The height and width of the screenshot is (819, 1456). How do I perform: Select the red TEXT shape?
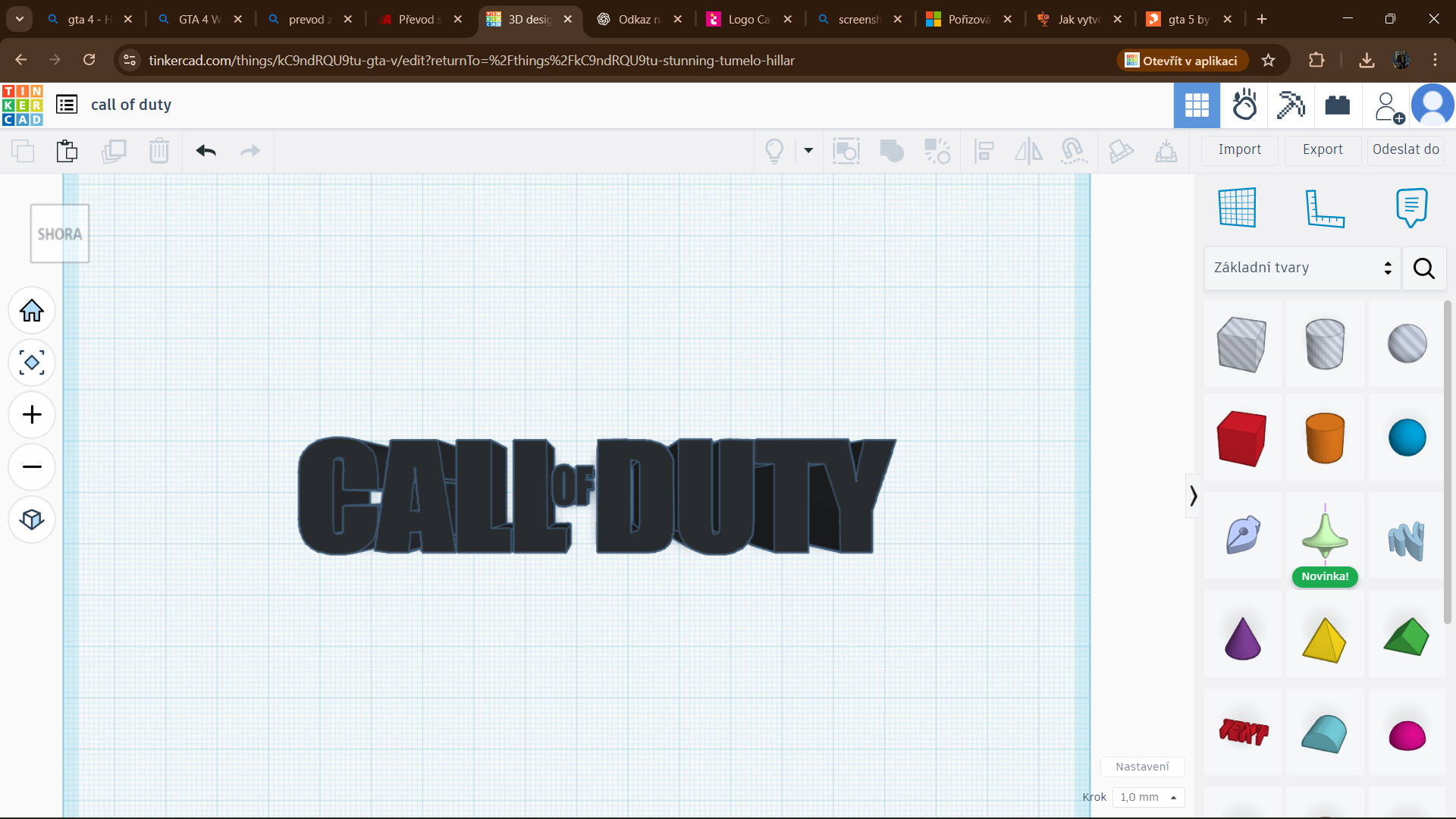point(1244,732)
